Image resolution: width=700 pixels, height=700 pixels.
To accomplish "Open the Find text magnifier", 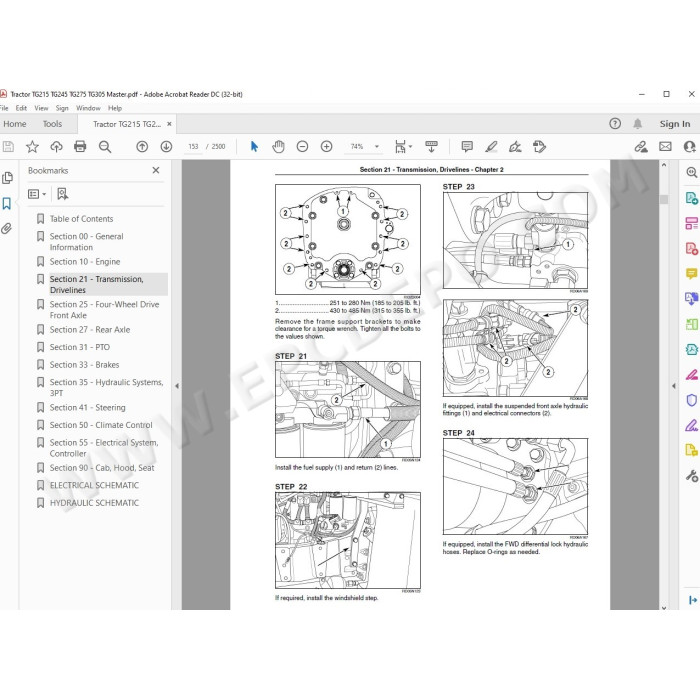I will point(105,146).
